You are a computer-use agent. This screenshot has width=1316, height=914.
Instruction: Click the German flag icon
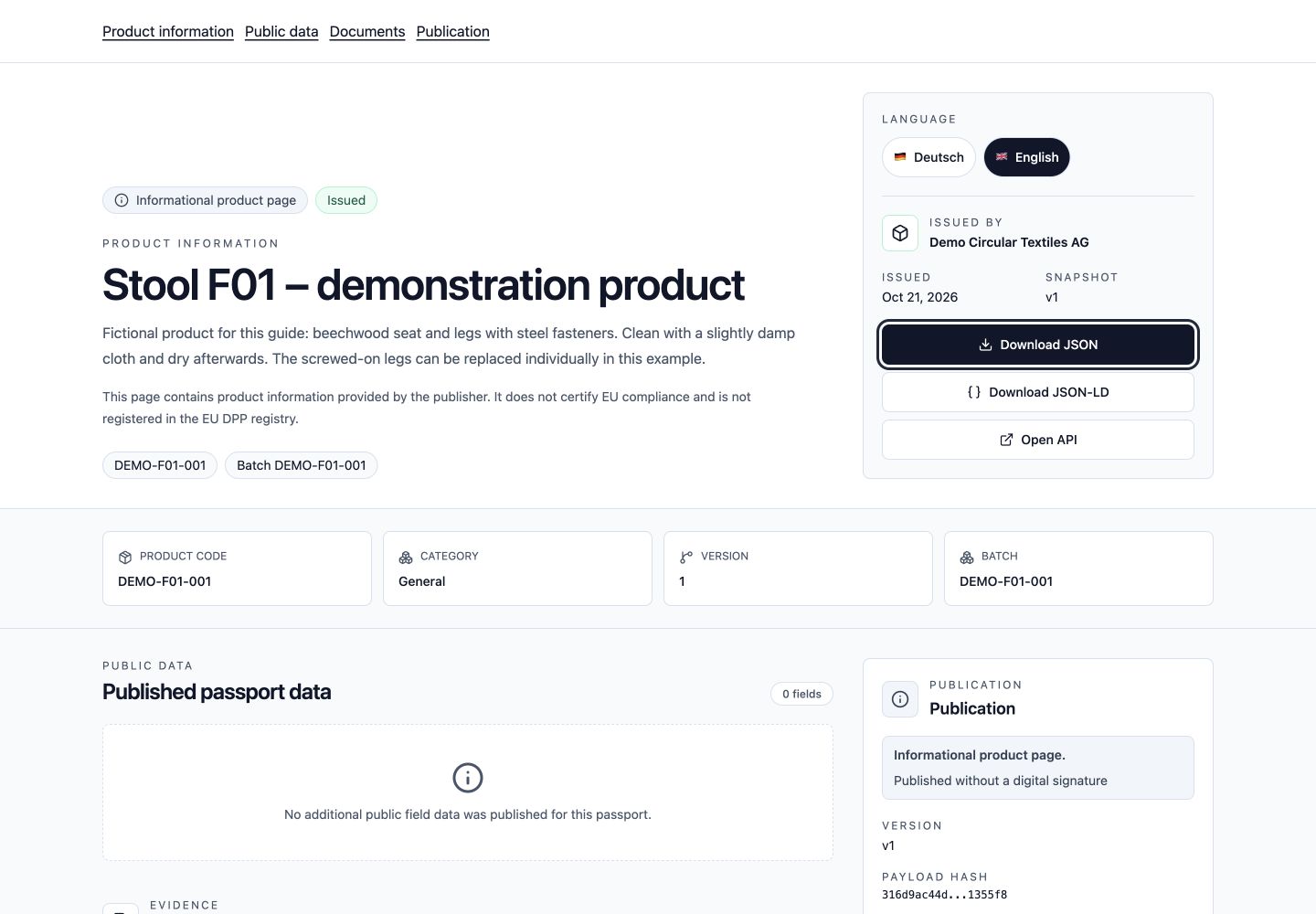tap(900, 157)
